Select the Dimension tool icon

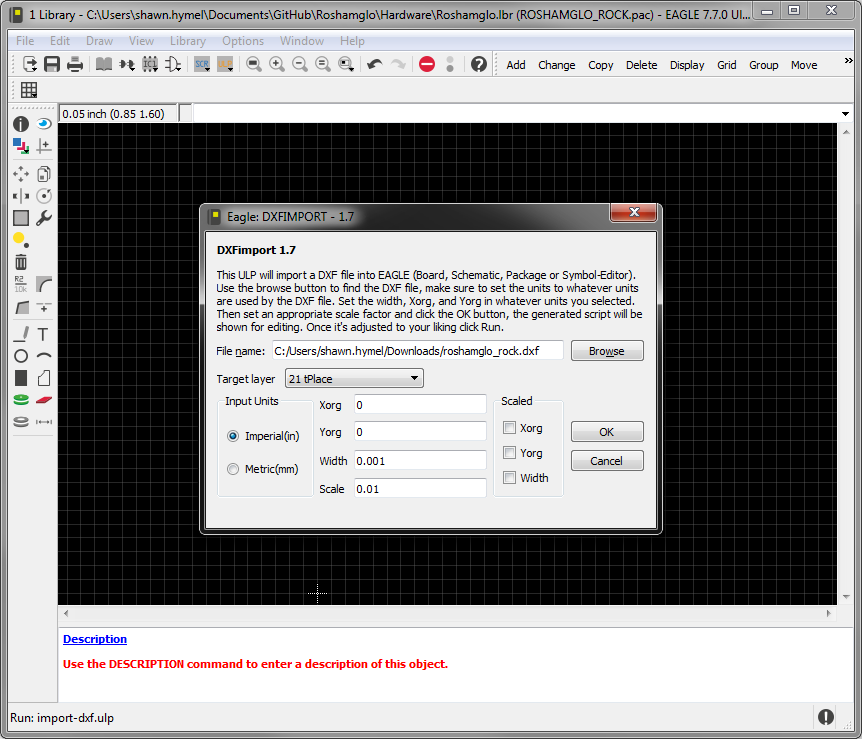point(44,422)
